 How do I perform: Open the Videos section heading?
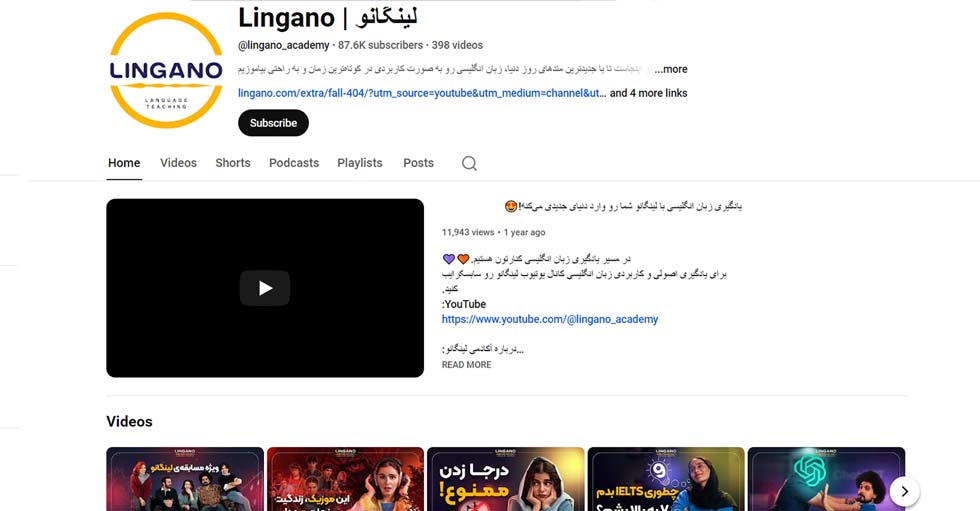129,422
